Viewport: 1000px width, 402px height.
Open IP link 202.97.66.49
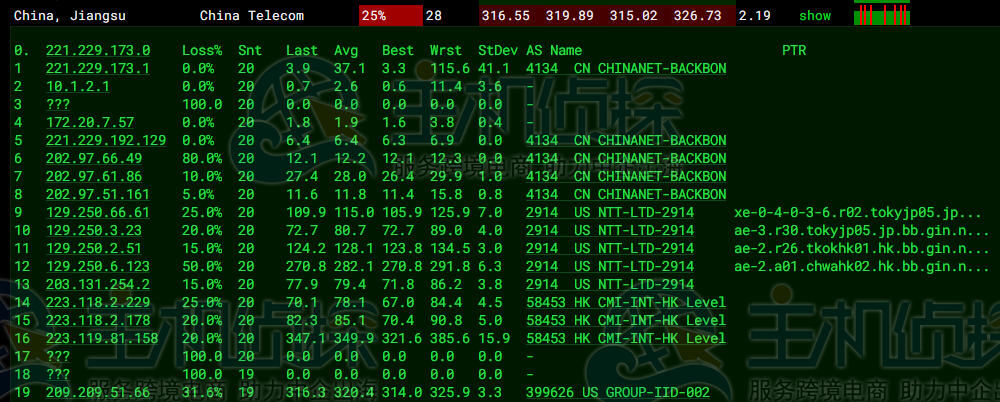(94, 158)
